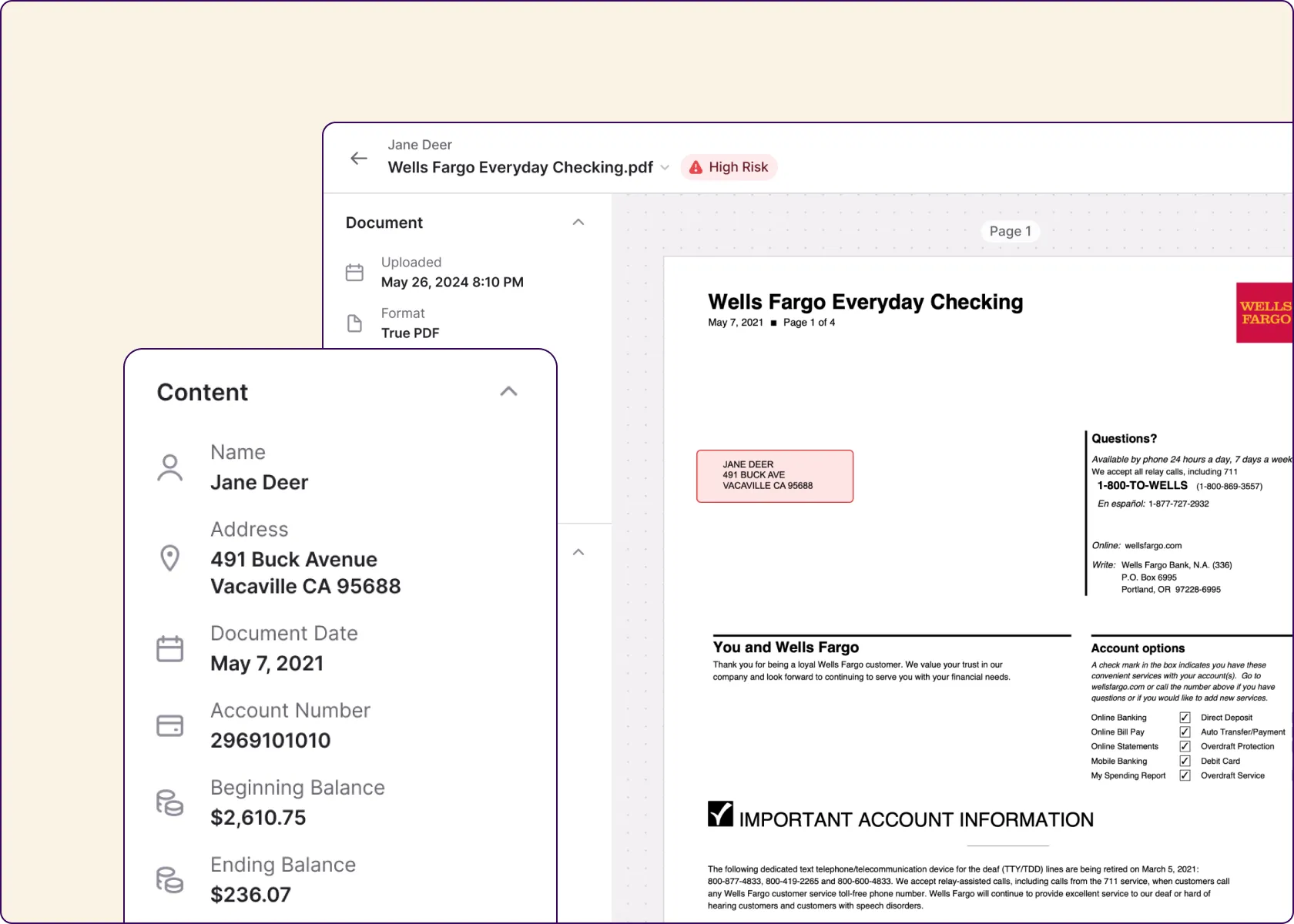1294x924 pixels.
Task: Click the highlighted Jane Deer address box
Action: 774,476
